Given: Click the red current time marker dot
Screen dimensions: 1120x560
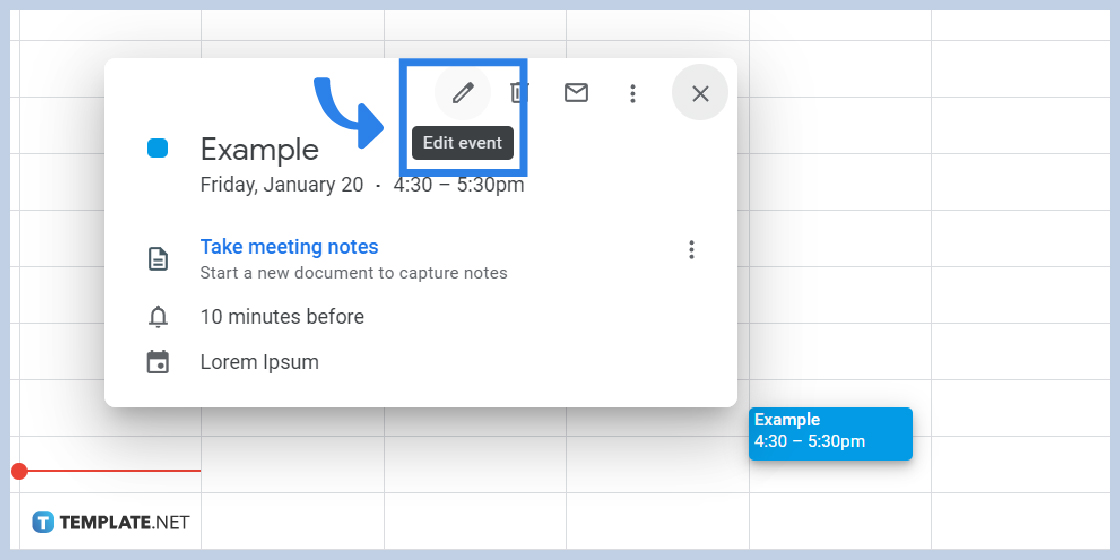Looking at the screenshot, I should pyautogui.click(x=19, y=471).
